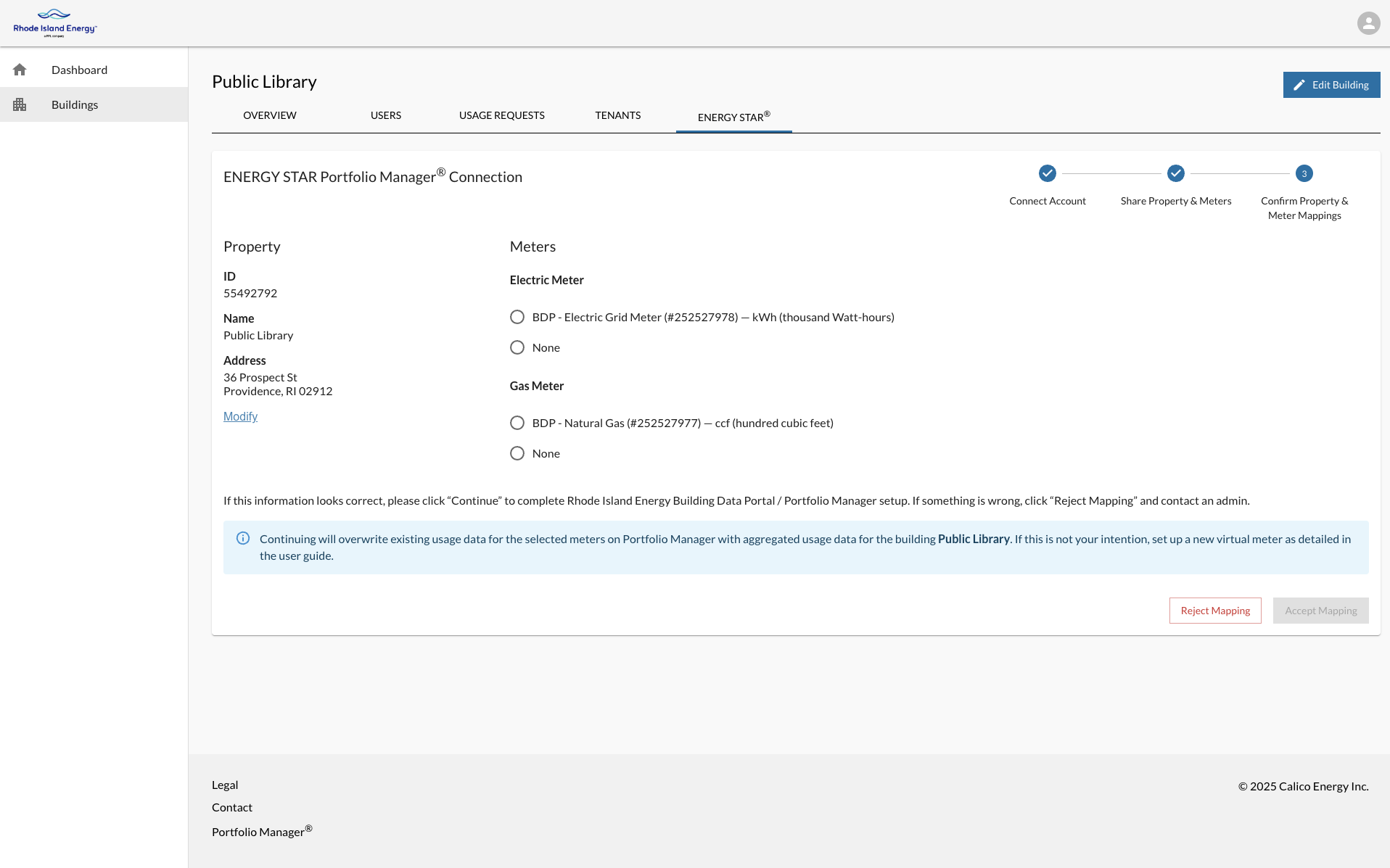Click the info icon in the blue notice
This screenshot has height=868, width=1390.
[243, 538]
